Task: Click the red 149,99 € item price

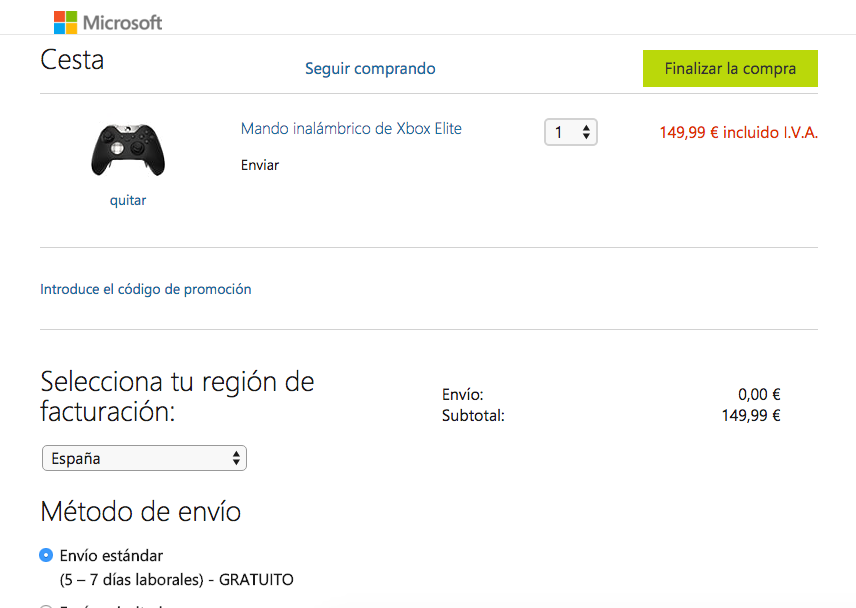Action: [738, 132]
